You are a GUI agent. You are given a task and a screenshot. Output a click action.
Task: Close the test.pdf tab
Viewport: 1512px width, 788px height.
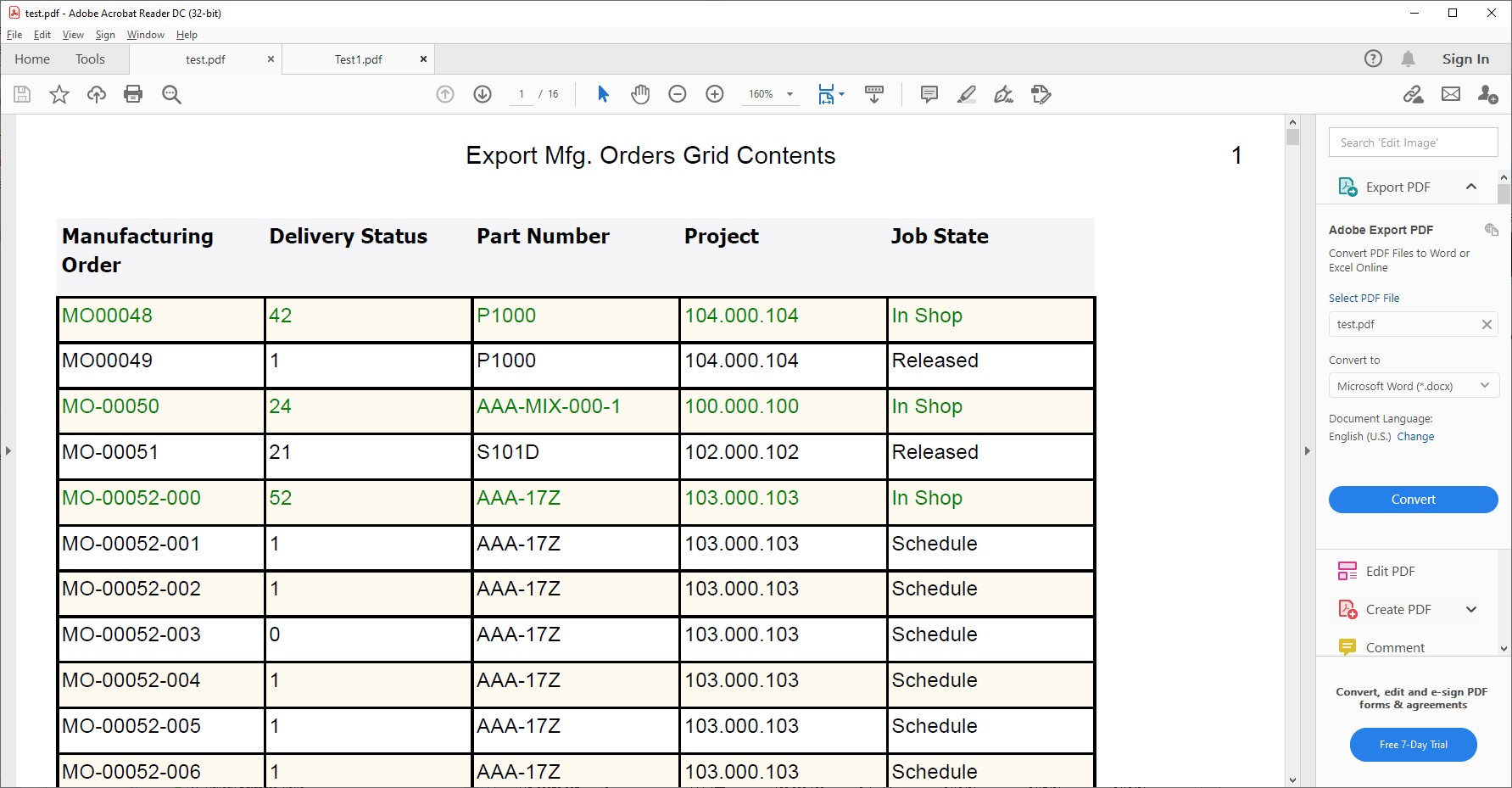coord(271,59)
